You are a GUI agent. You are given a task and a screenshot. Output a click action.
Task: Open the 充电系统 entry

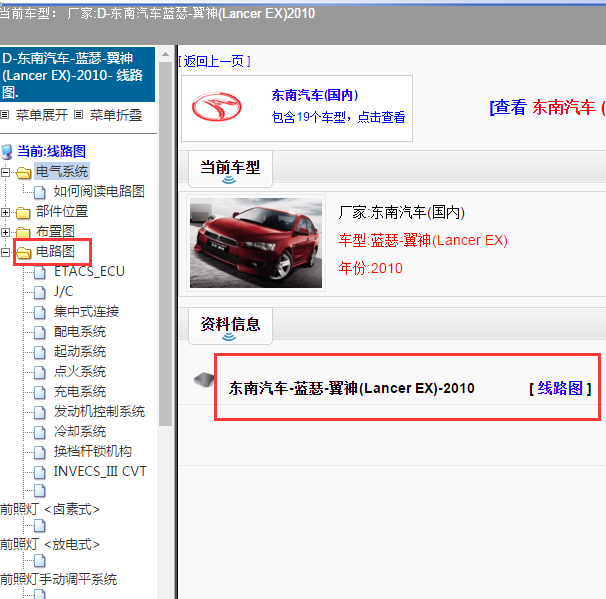[80, 392]
